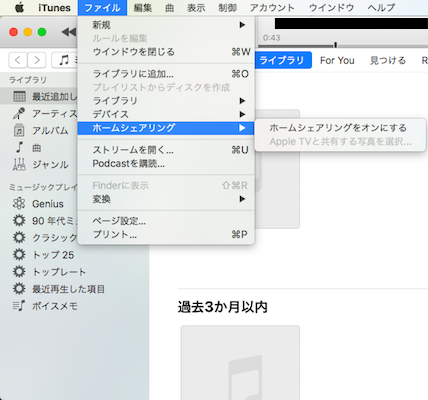Viewport: 428px width, 400px height.
Task: Expand the デバイス submenu
Action: (x=166, y=114)
